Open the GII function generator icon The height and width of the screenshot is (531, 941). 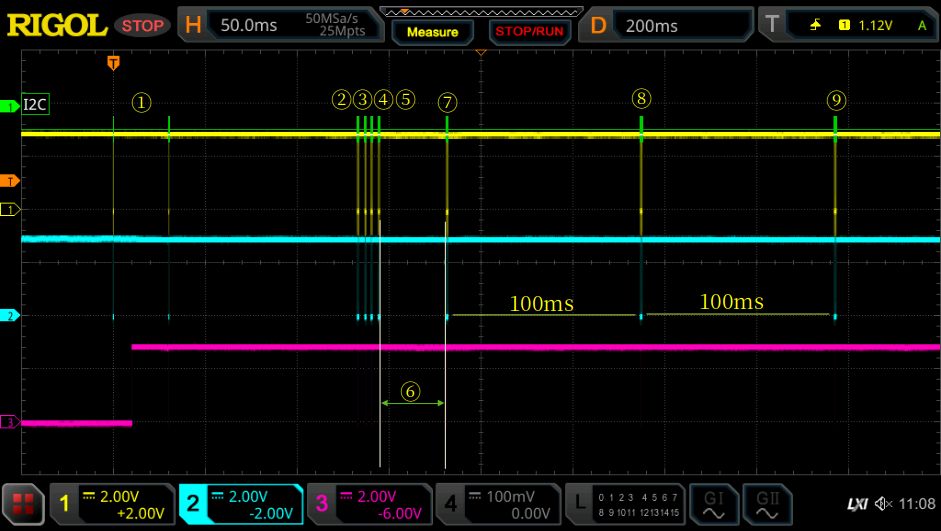tap(768, 503)
